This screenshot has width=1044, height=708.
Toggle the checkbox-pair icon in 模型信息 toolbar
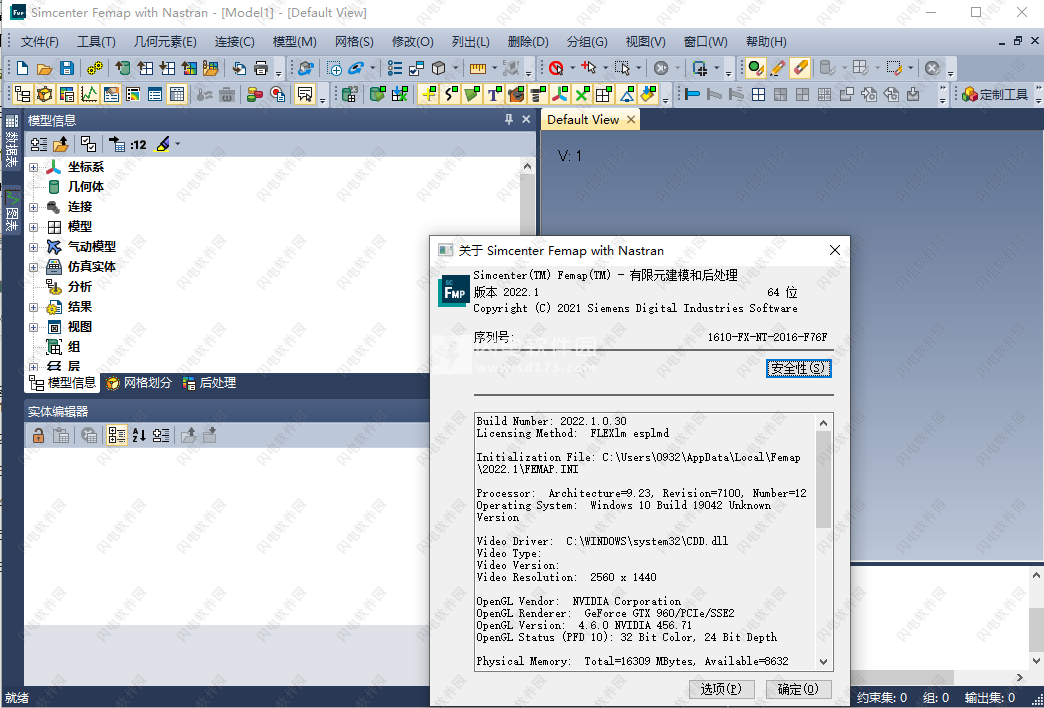pos(88,144)
